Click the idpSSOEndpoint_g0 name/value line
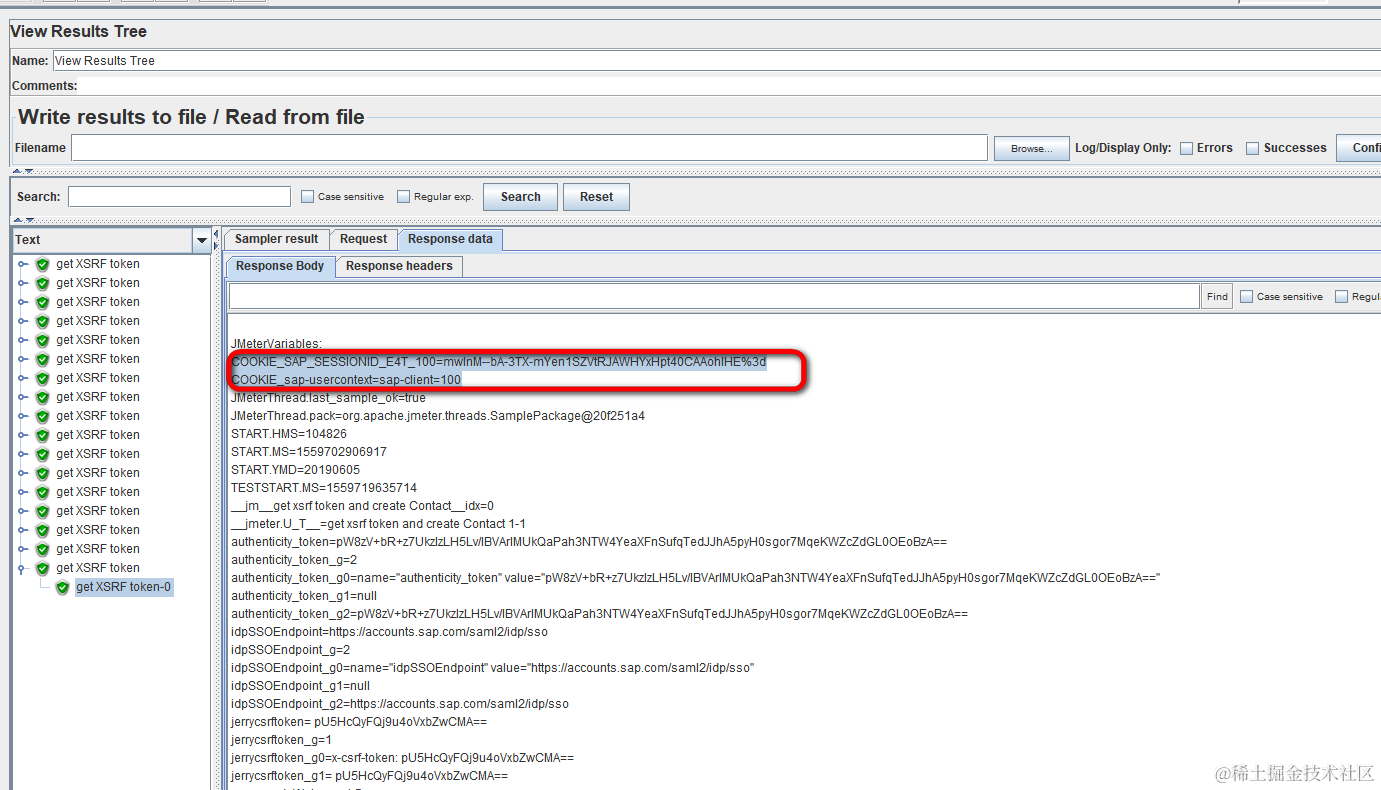 [x=493, y=668]
